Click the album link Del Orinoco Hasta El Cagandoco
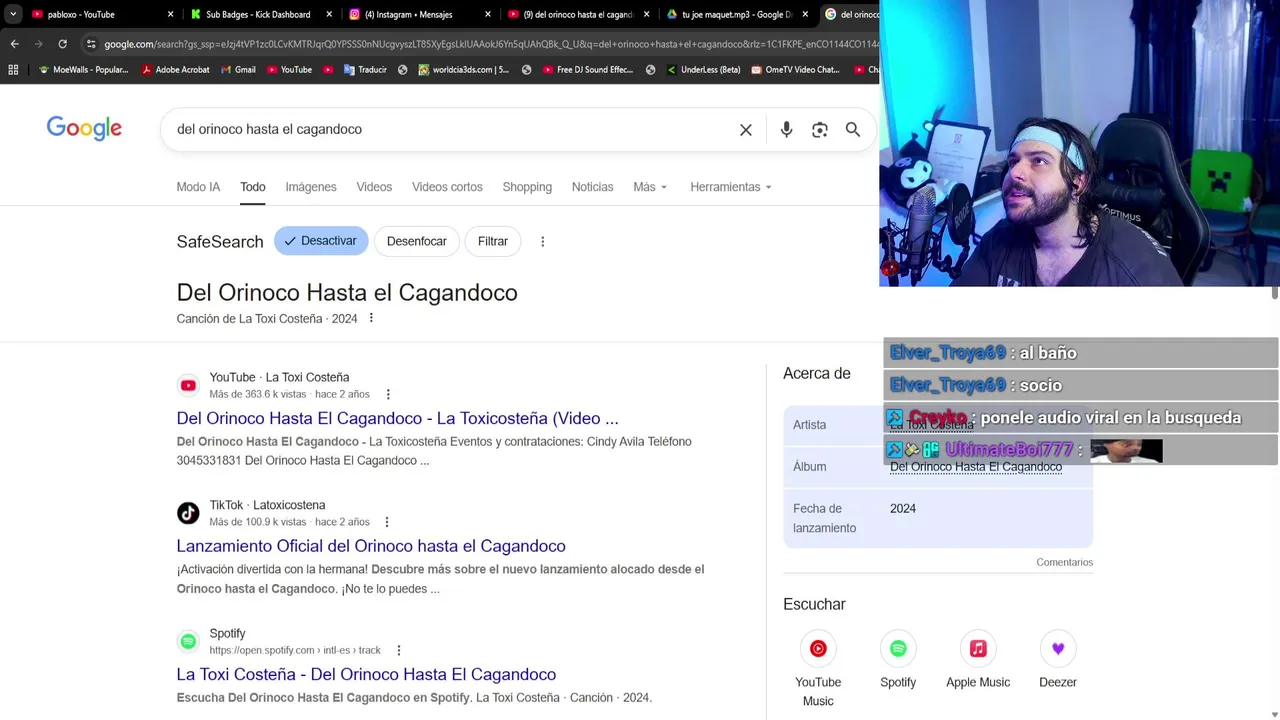 coord(976,467)
